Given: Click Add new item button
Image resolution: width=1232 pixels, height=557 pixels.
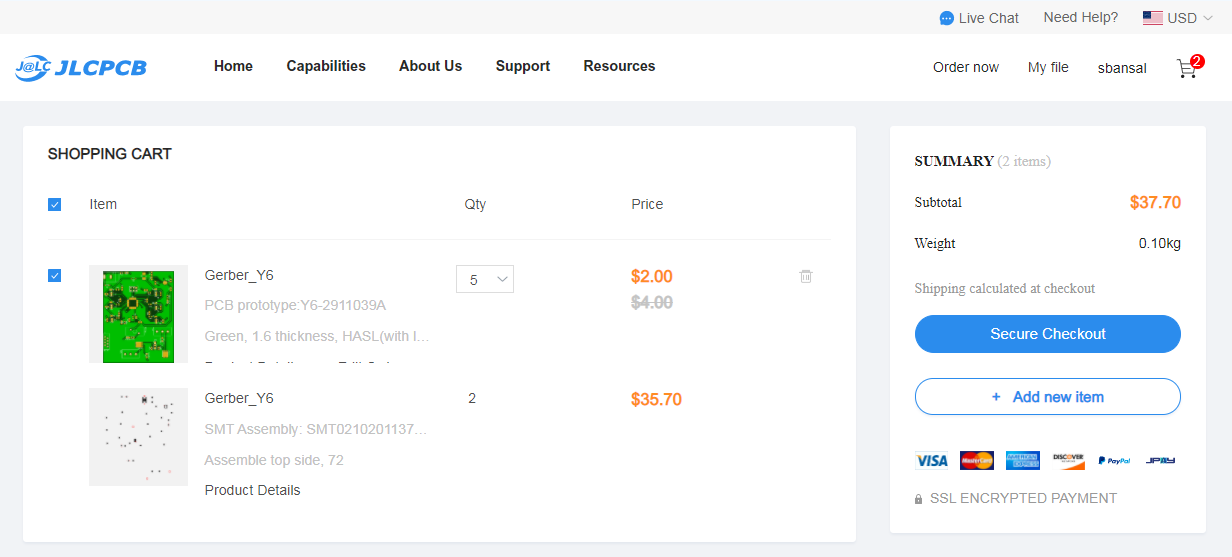Looking at the screenshot, I should pyautogui.click(x=1048, y=397).
